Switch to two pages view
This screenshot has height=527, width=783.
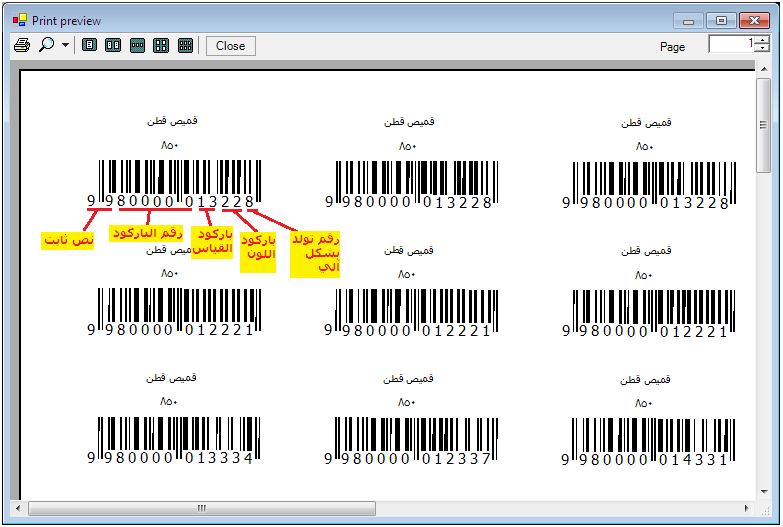pos(113,45)
